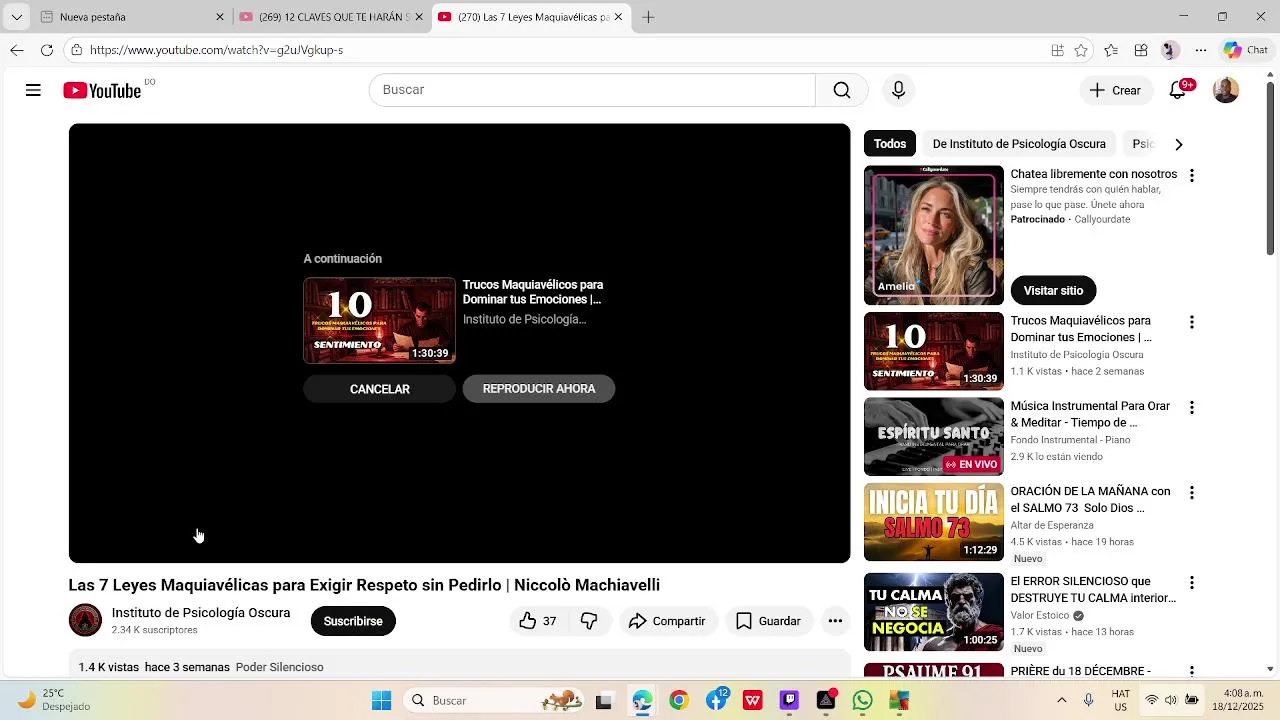Open Twitch from the taskbar
The height and width of the screenshot is (720, 1280).
tap(789, 701)
